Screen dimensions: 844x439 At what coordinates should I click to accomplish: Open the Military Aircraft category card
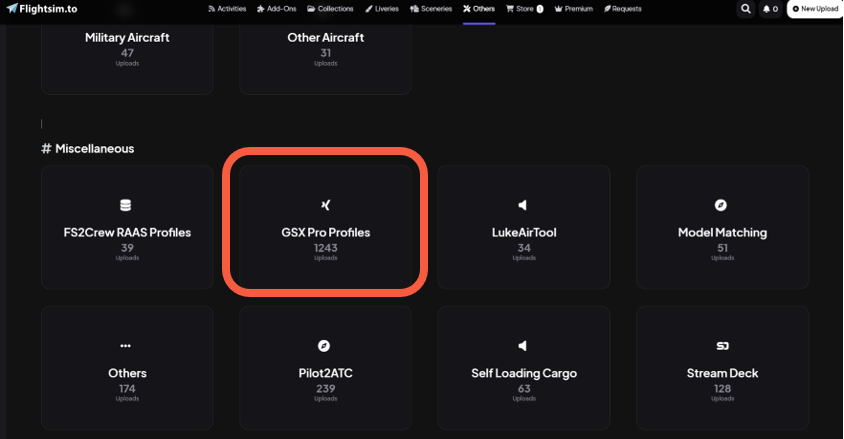(x=127, y=56)
